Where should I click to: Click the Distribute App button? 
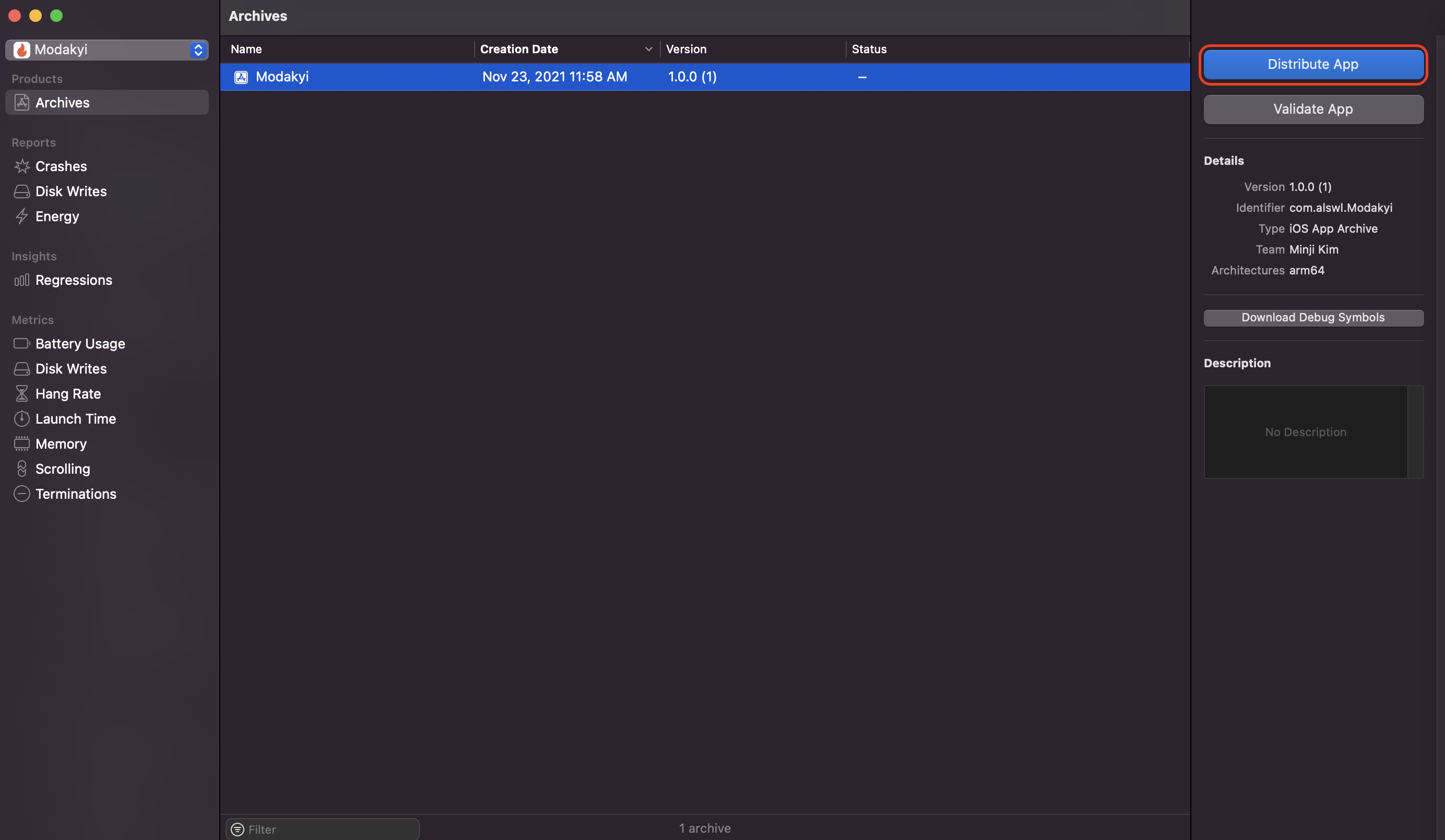tap(1313, 64)
